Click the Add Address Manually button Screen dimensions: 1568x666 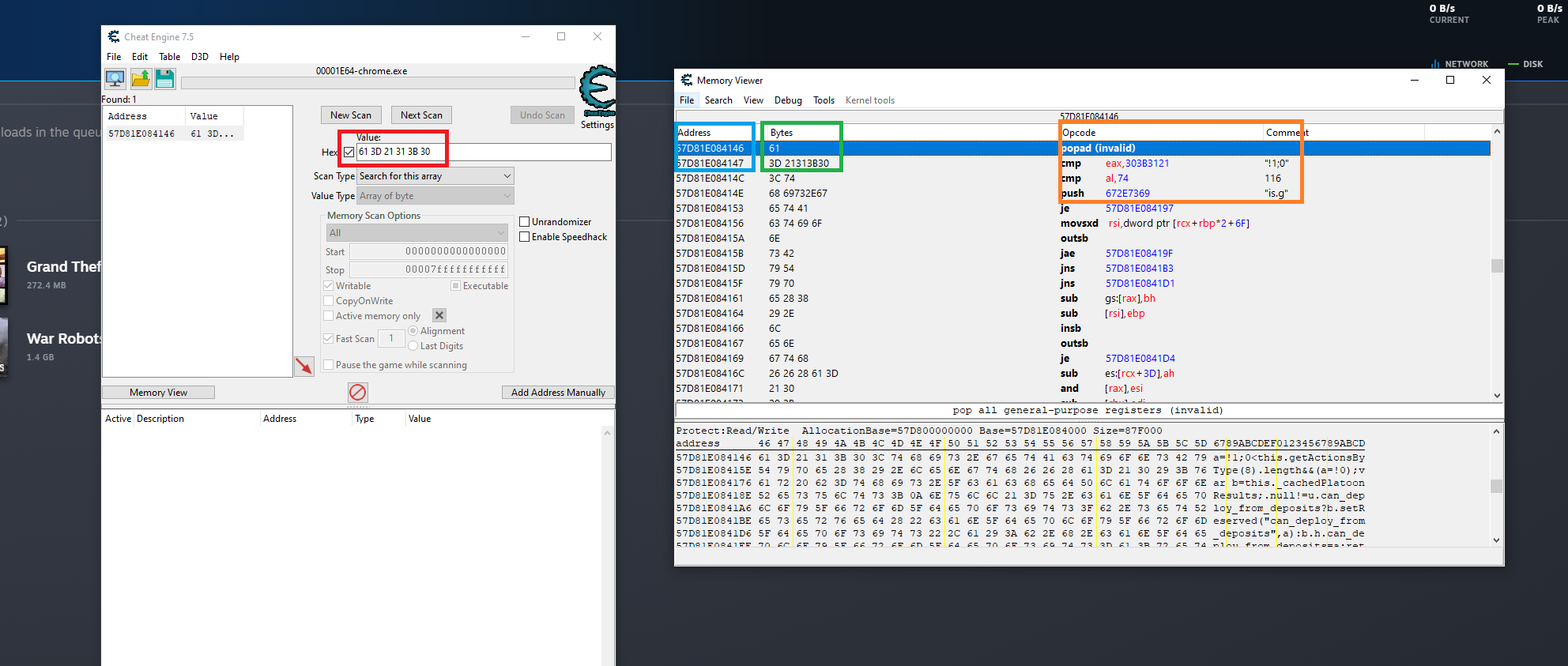click(558, 393)
